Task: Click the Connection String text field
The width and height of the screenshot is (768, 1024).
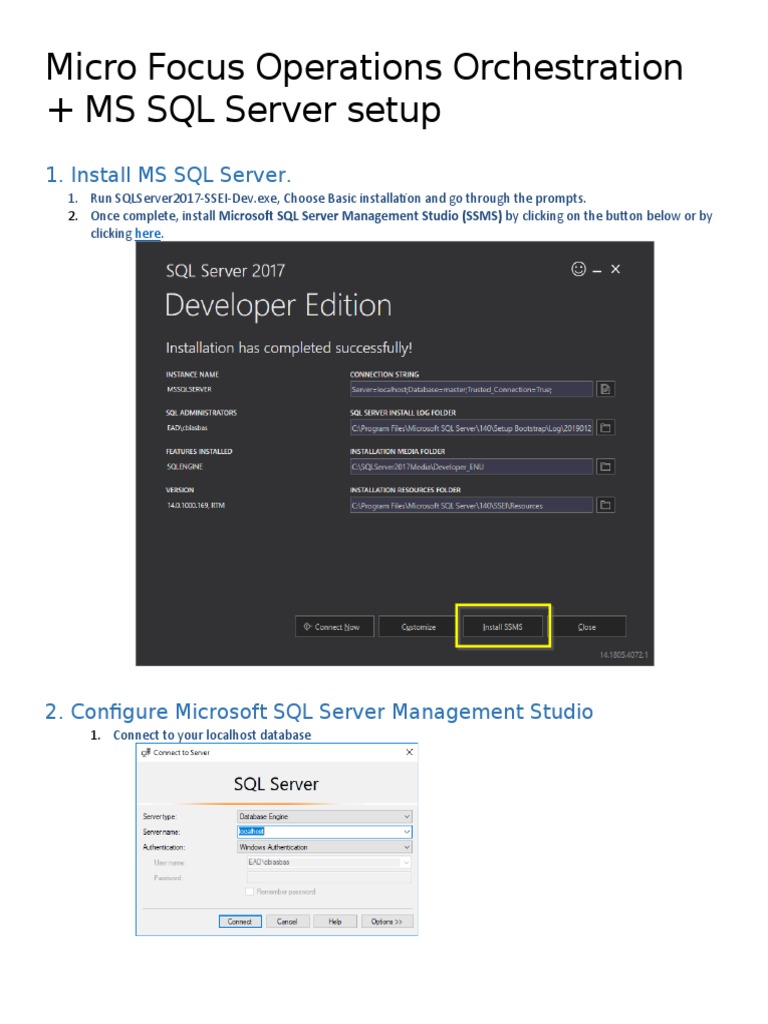Action: click(x=470, y=389)
